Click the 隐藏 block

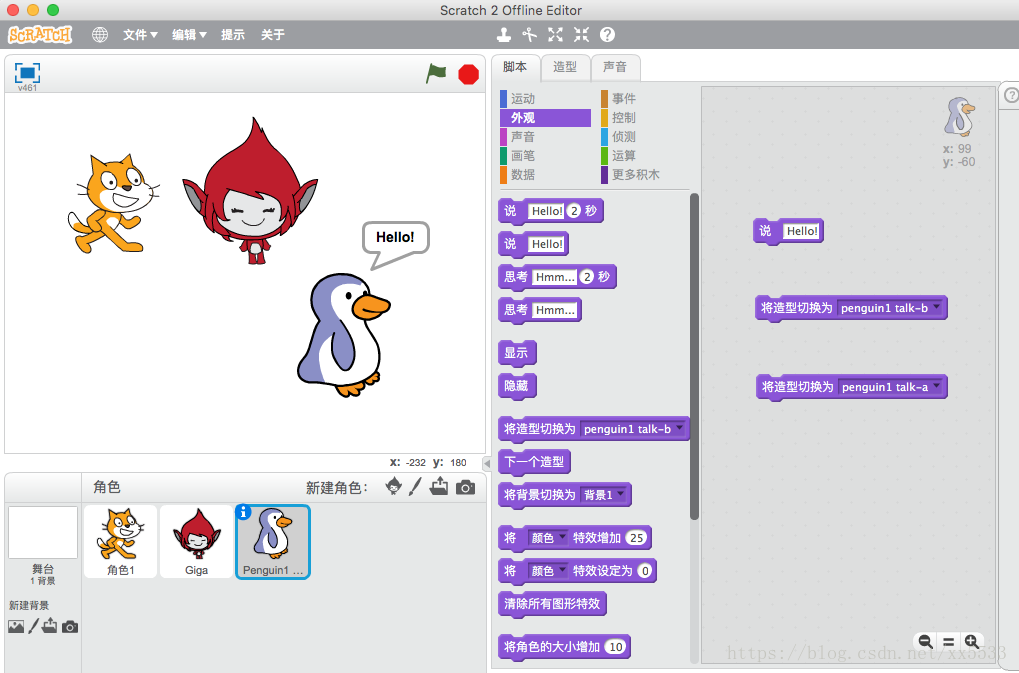(x=517, y=386)
